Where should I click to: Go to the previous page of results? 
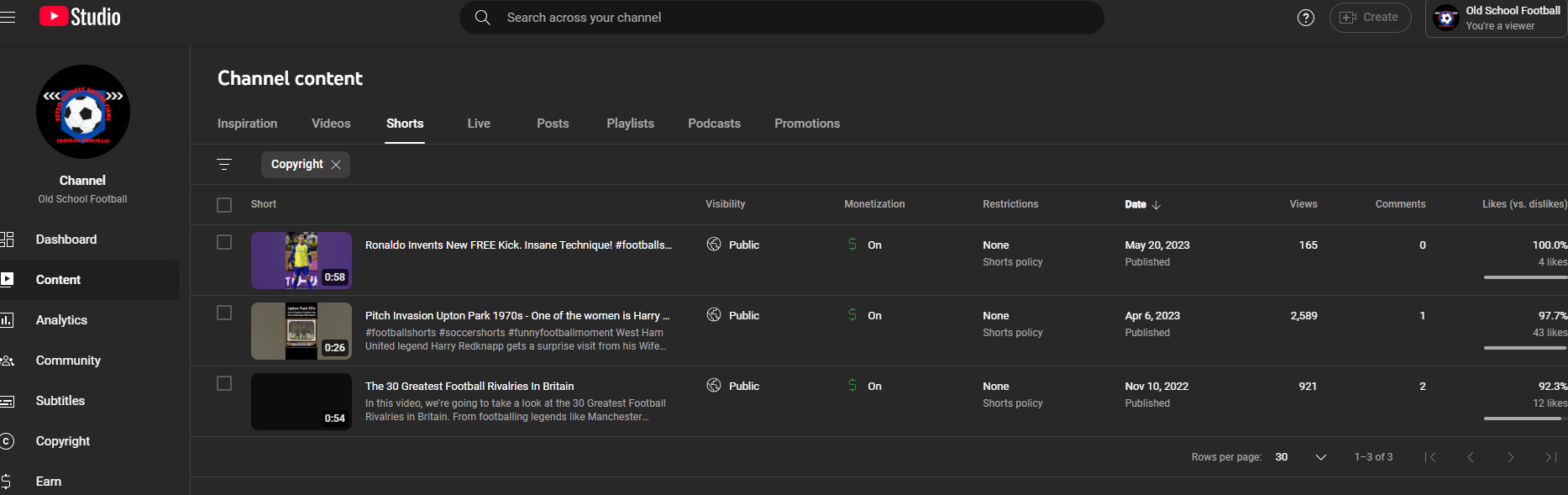[1471, 457]
